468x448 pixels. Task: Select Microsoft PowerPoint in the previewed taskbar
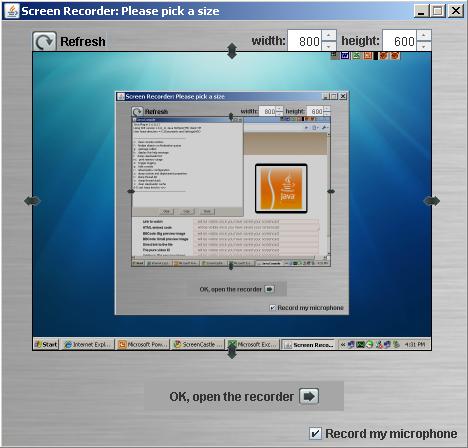pos(143,344)
